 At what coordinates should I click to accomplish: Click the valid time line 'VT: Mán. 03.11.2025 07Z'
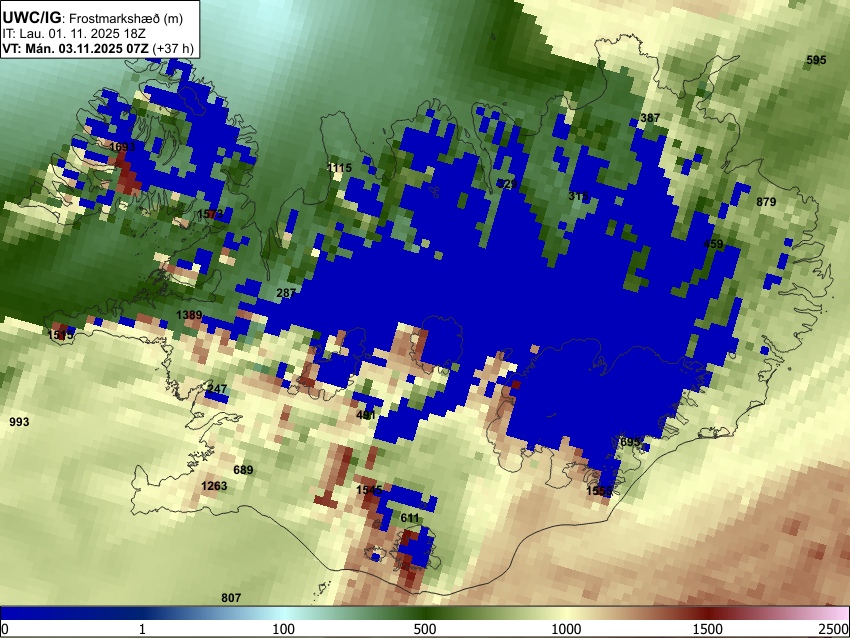click(x=75, y=48)
